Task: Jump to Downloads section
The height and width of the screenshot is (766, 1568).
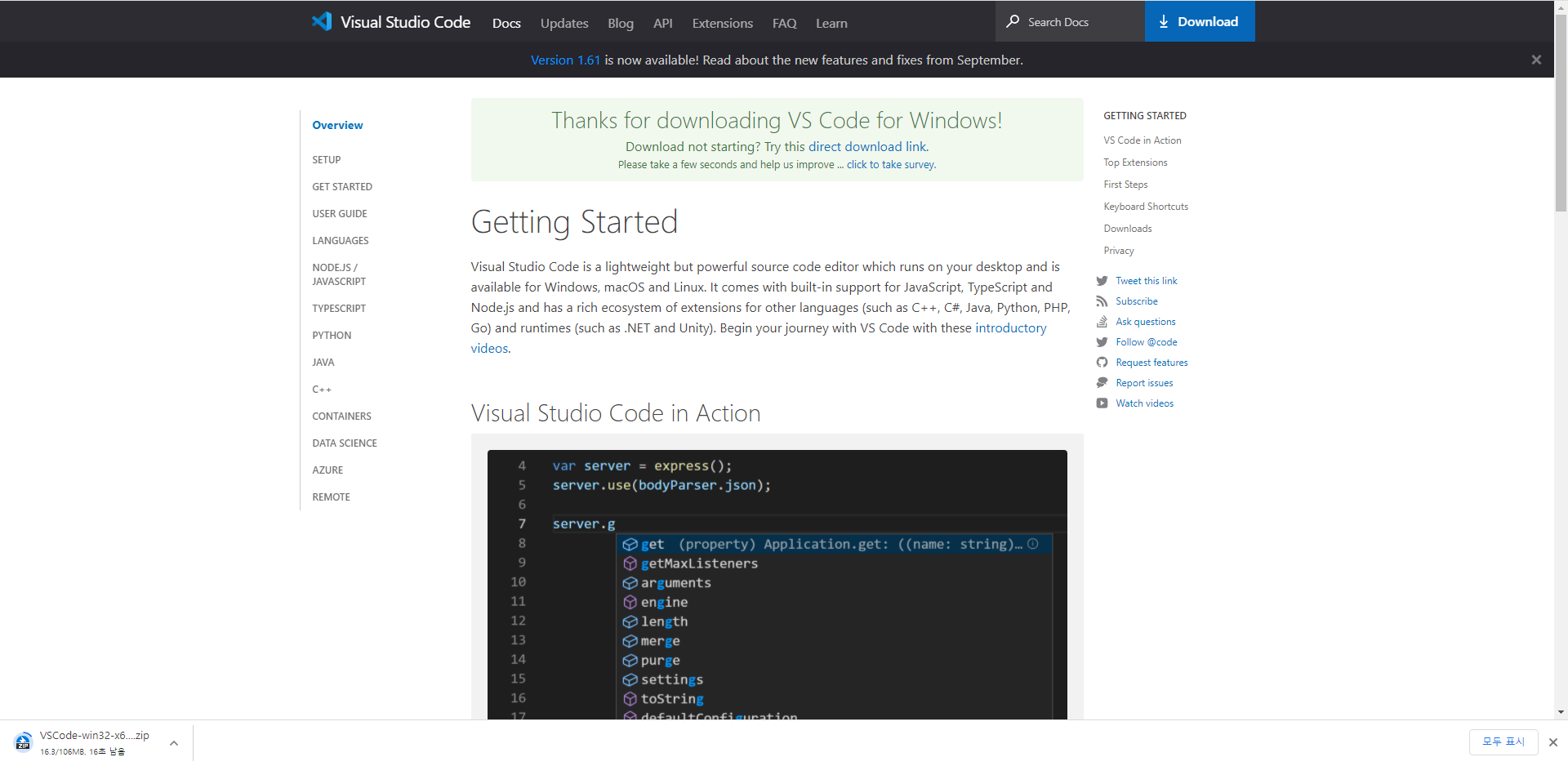Action: [x=1128, y=229]
